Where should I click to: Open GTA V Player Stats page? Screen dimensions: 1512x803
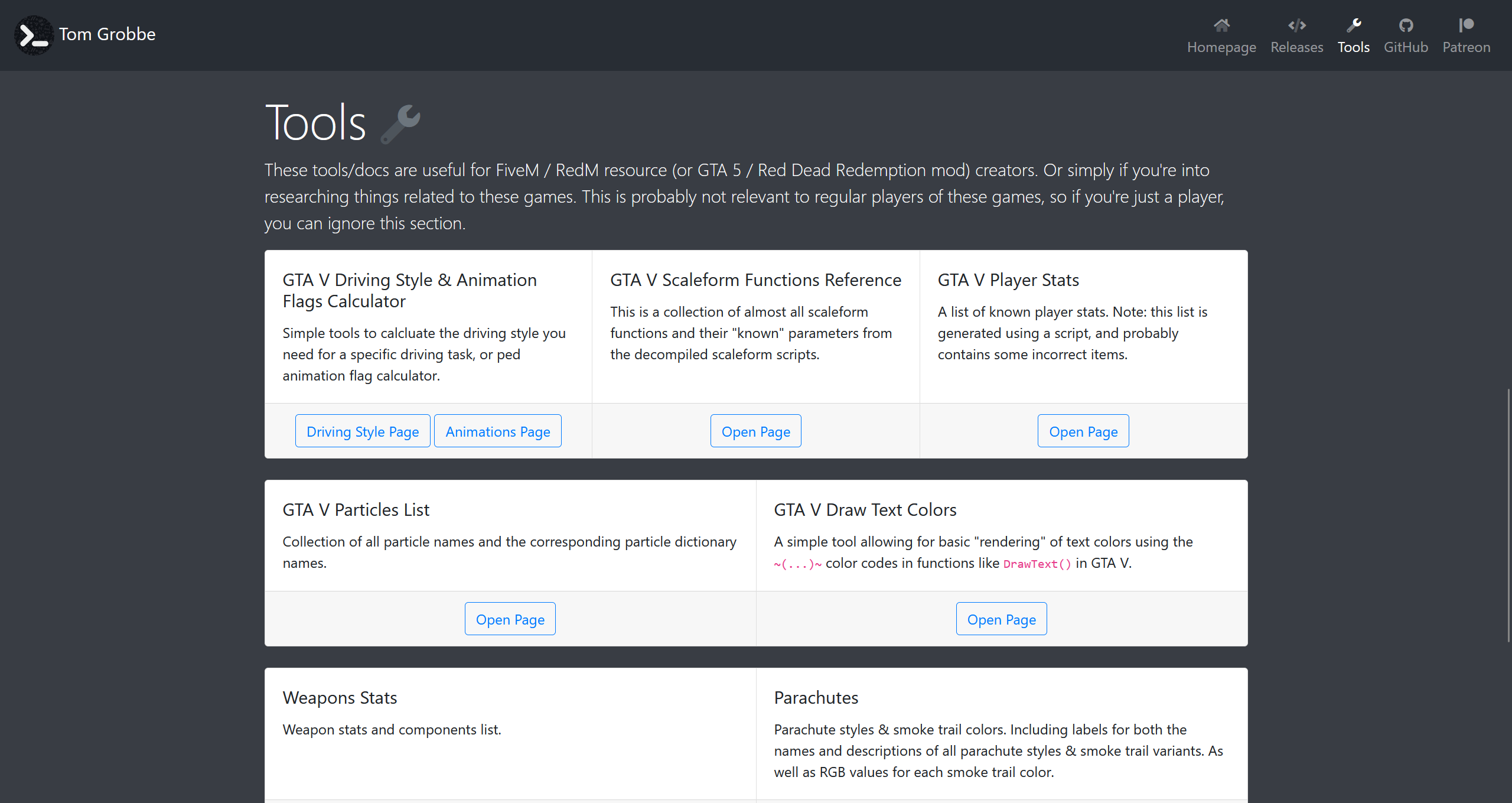tap(1083, 431)
